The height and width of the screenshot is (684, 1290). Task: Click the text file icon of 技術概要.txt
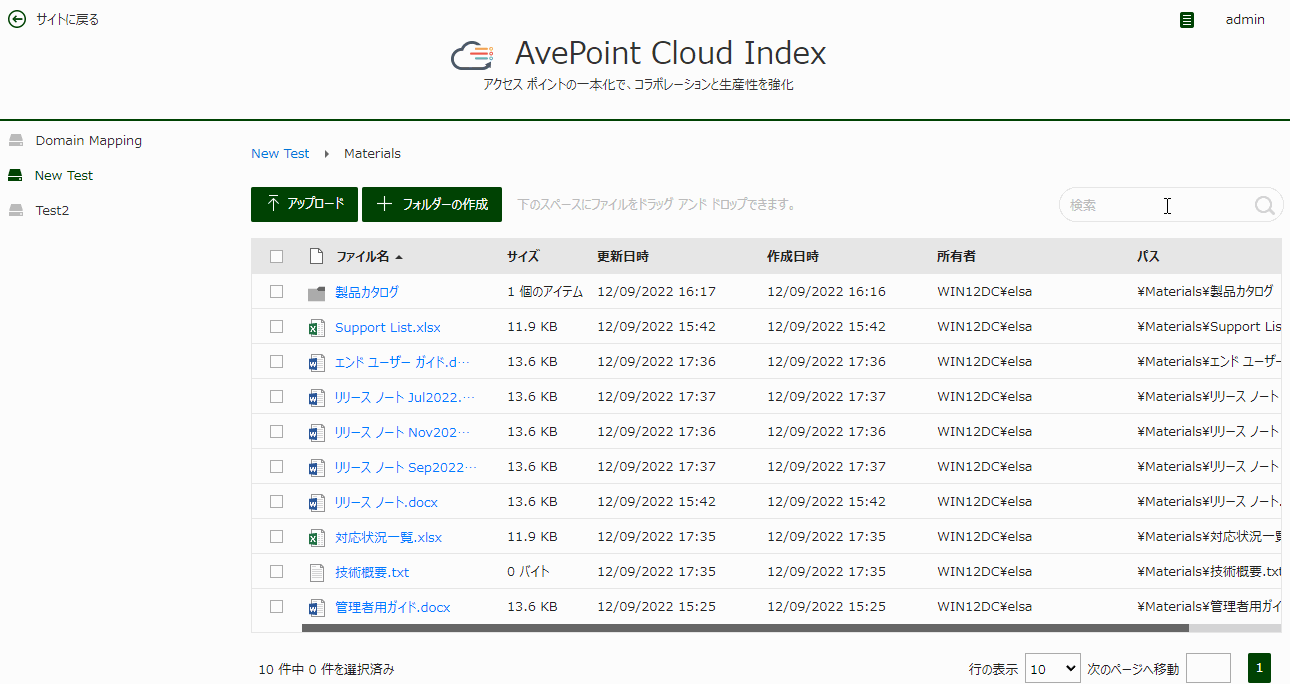(316, 572)
